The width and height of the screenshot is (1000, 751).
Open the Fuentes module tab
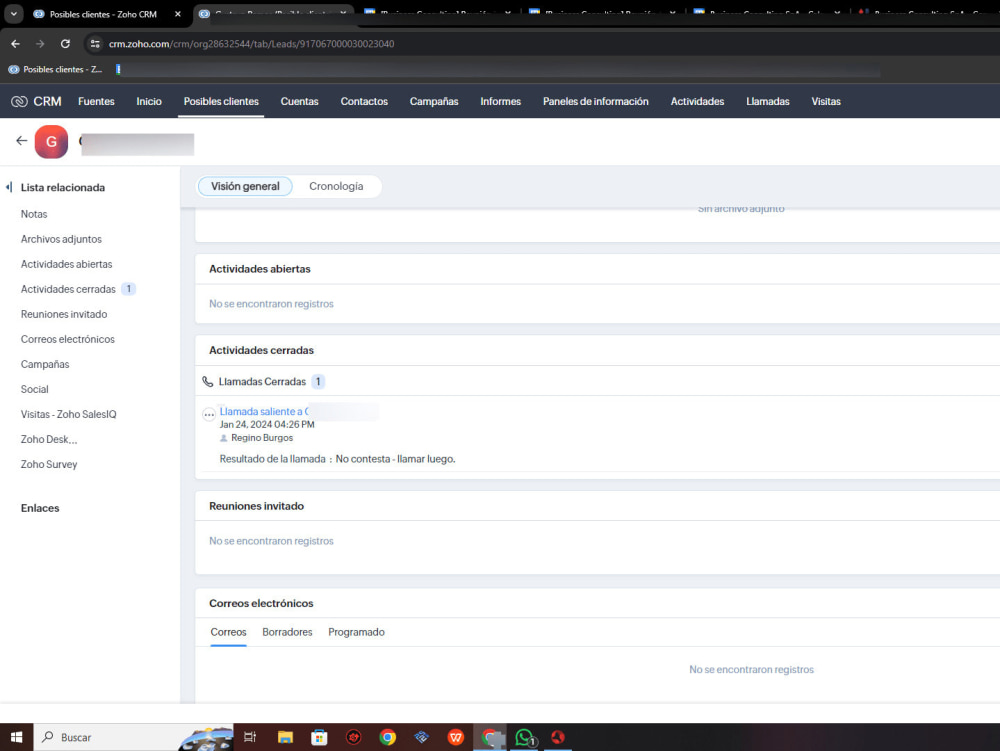coord(96,101)
